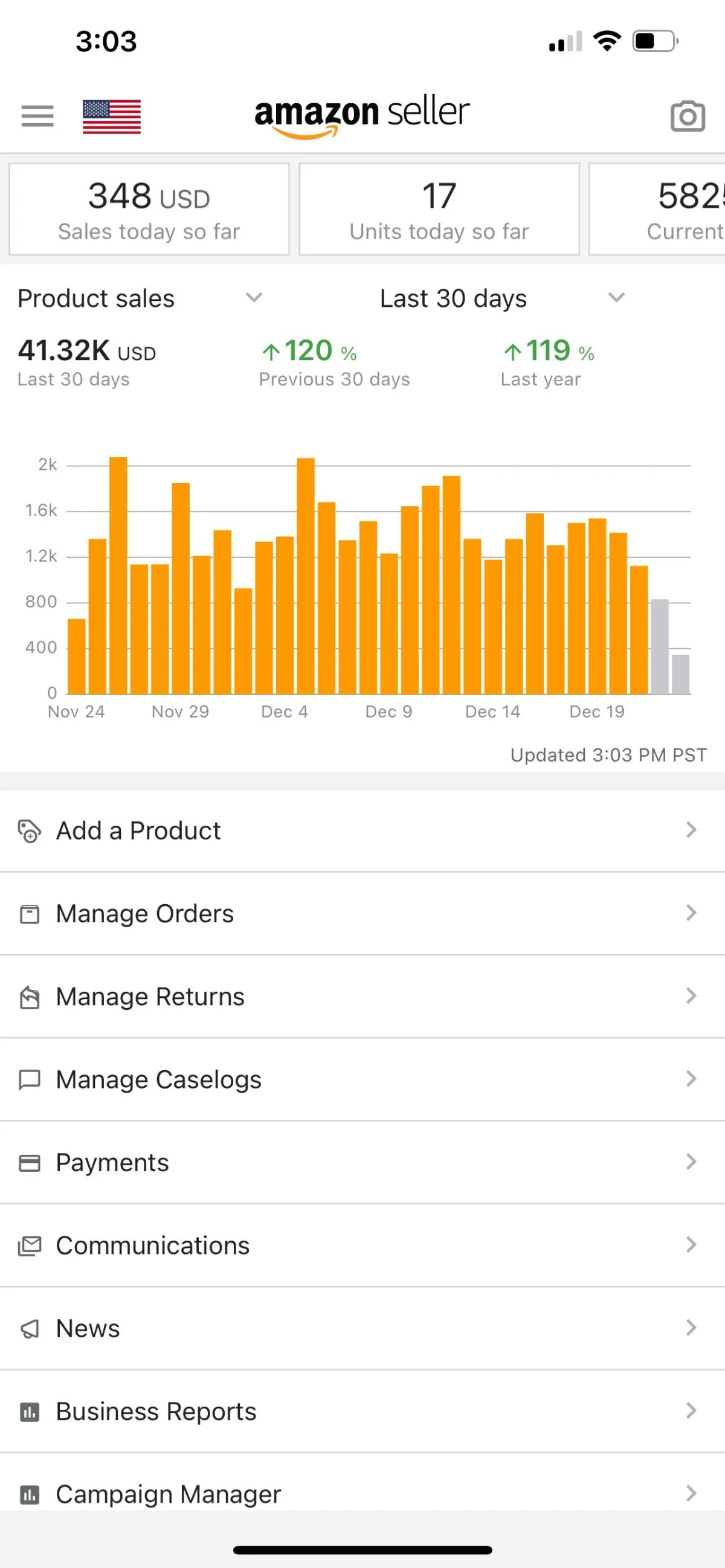Open the camera scanner icon
Viewport: 725px width, 1568px height.
click(688, 116)
